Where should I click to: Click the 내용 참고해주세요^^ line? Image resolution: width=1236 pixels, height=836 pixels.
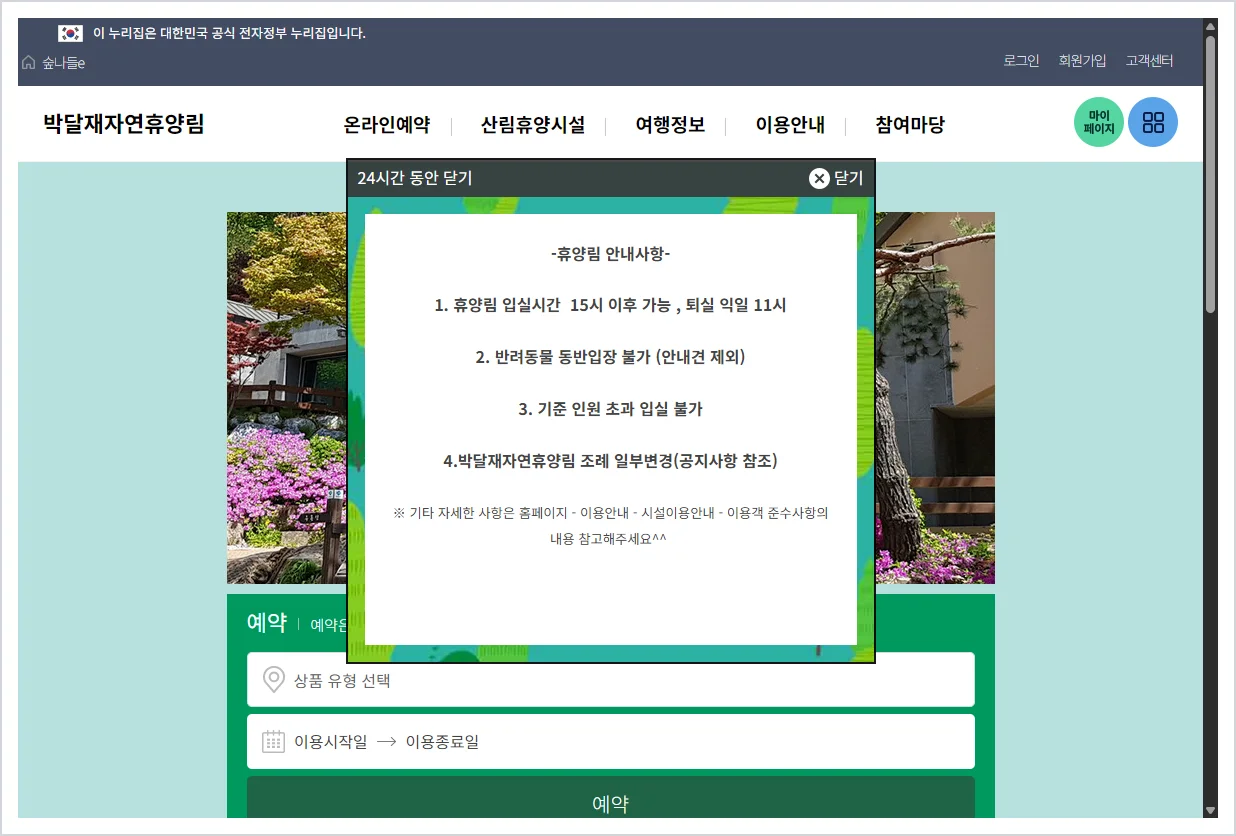click(608, 538)
